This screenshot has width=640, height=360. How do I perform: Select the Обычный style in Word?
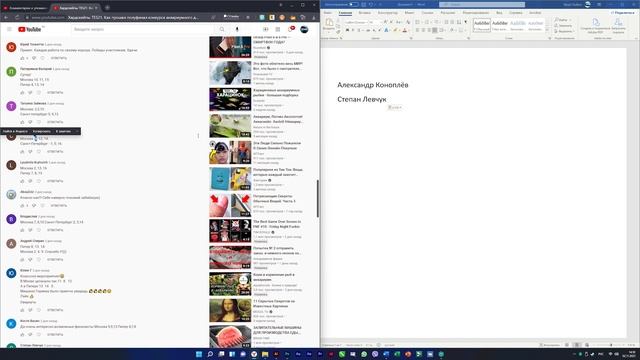(x=482, y=25)
